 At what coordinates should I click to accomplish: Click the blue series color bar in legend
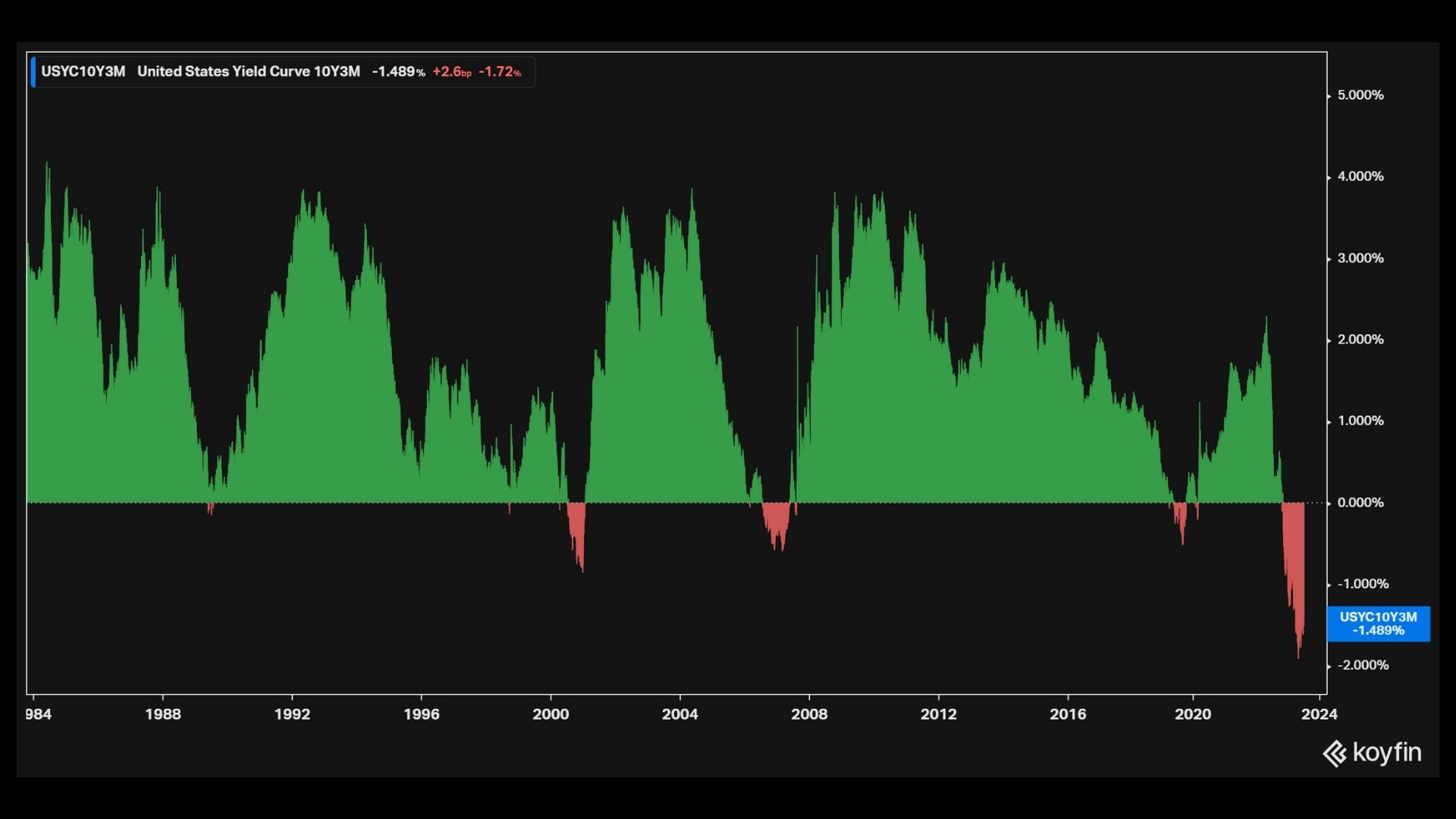pos(33,72)
